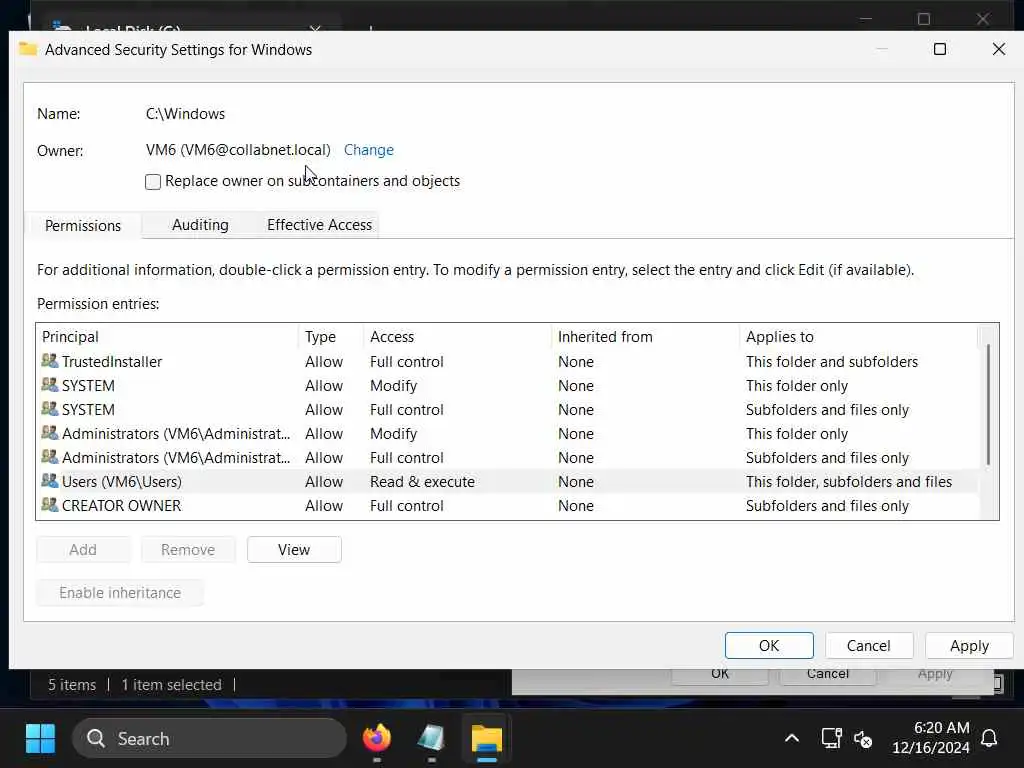Viewport: 1024px width, 768px height.
Task: Sort by the Principal column header
Action: [167, 336]
